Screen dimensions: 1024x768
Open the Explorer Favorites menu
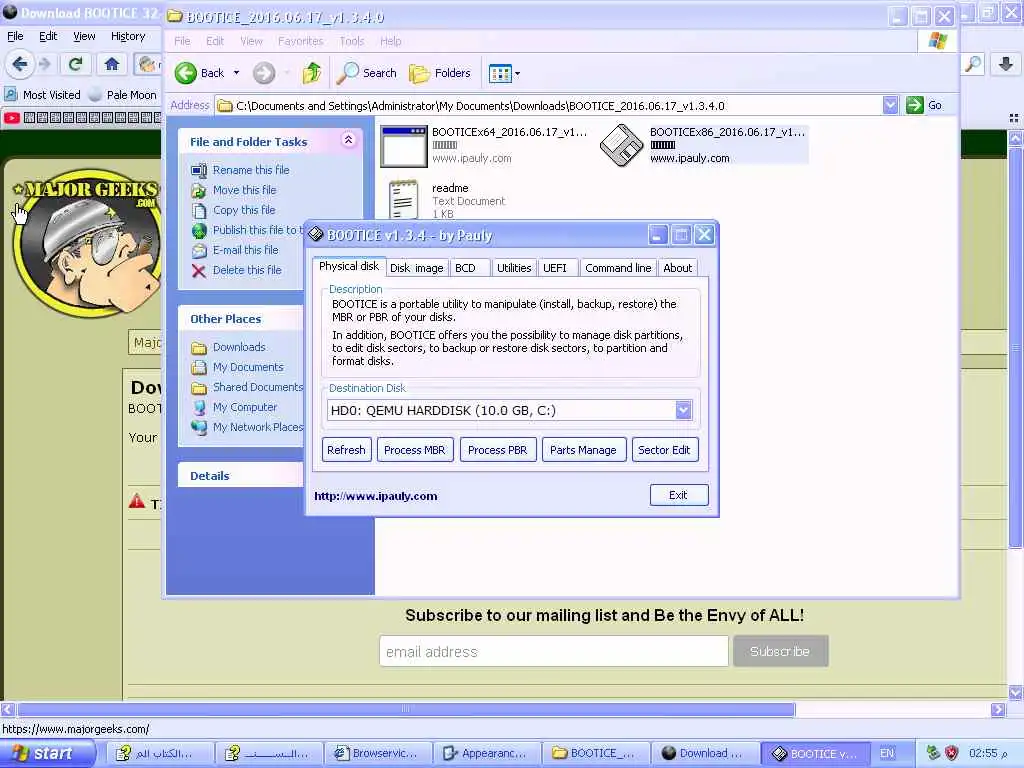point(300,41)
